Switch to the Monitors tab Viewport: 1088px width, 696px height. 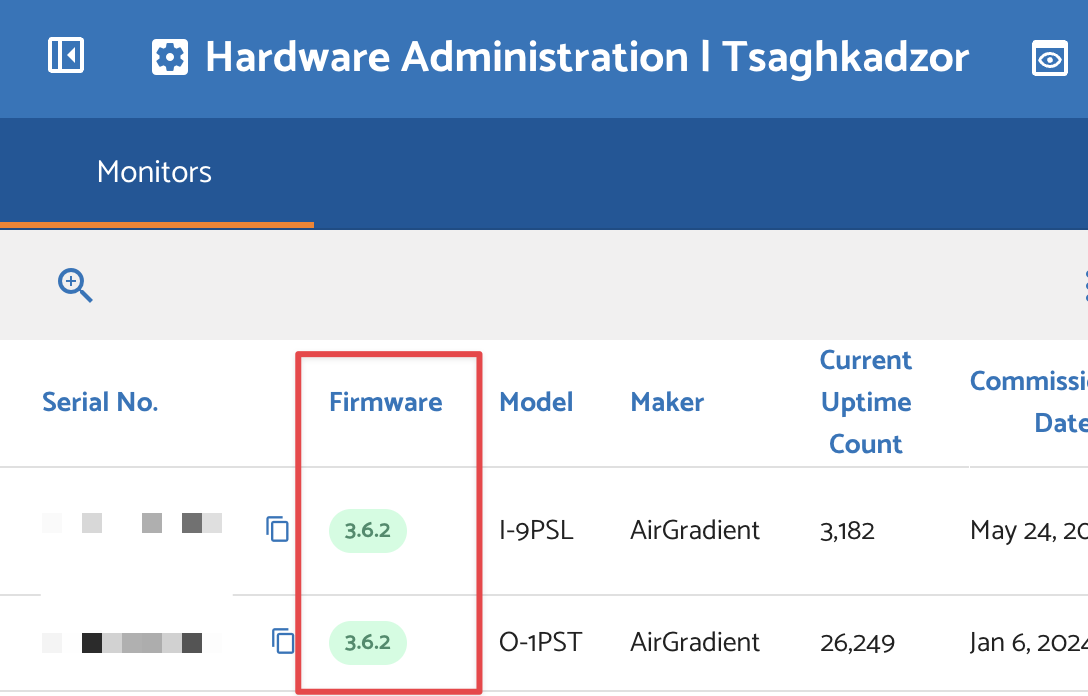point(154,172)
